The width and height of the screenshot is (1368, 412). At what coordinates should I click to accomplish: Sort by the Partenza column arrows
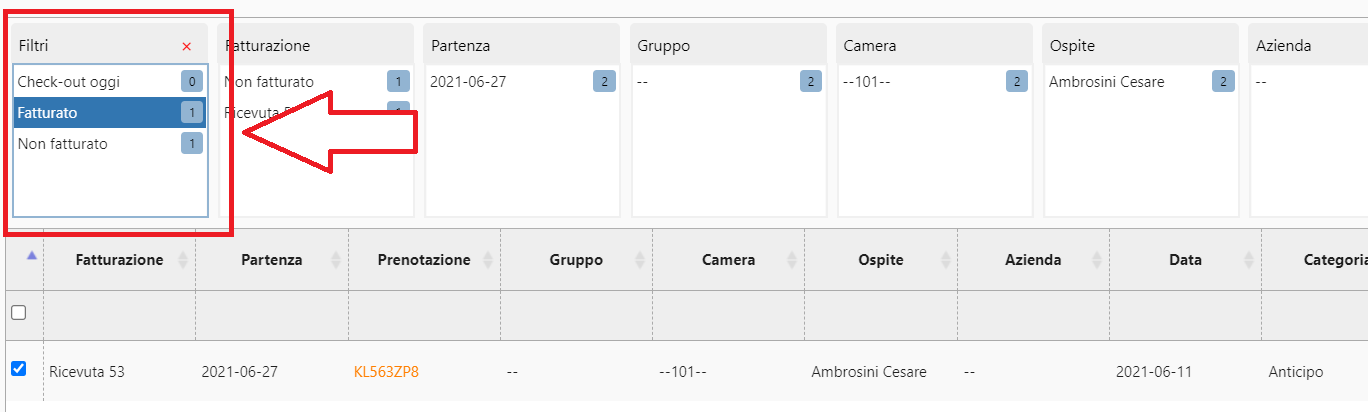coord(335,260)
